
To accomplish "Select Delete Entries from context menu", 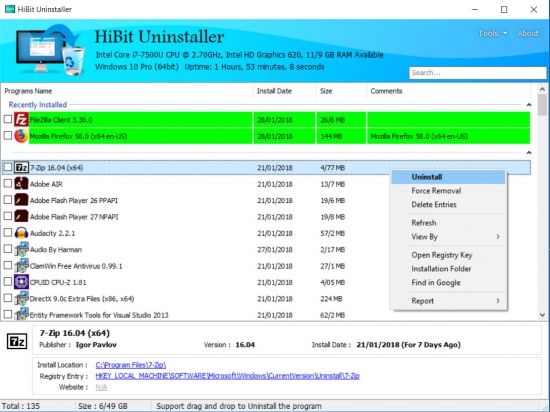I will [x=448, y=204].
